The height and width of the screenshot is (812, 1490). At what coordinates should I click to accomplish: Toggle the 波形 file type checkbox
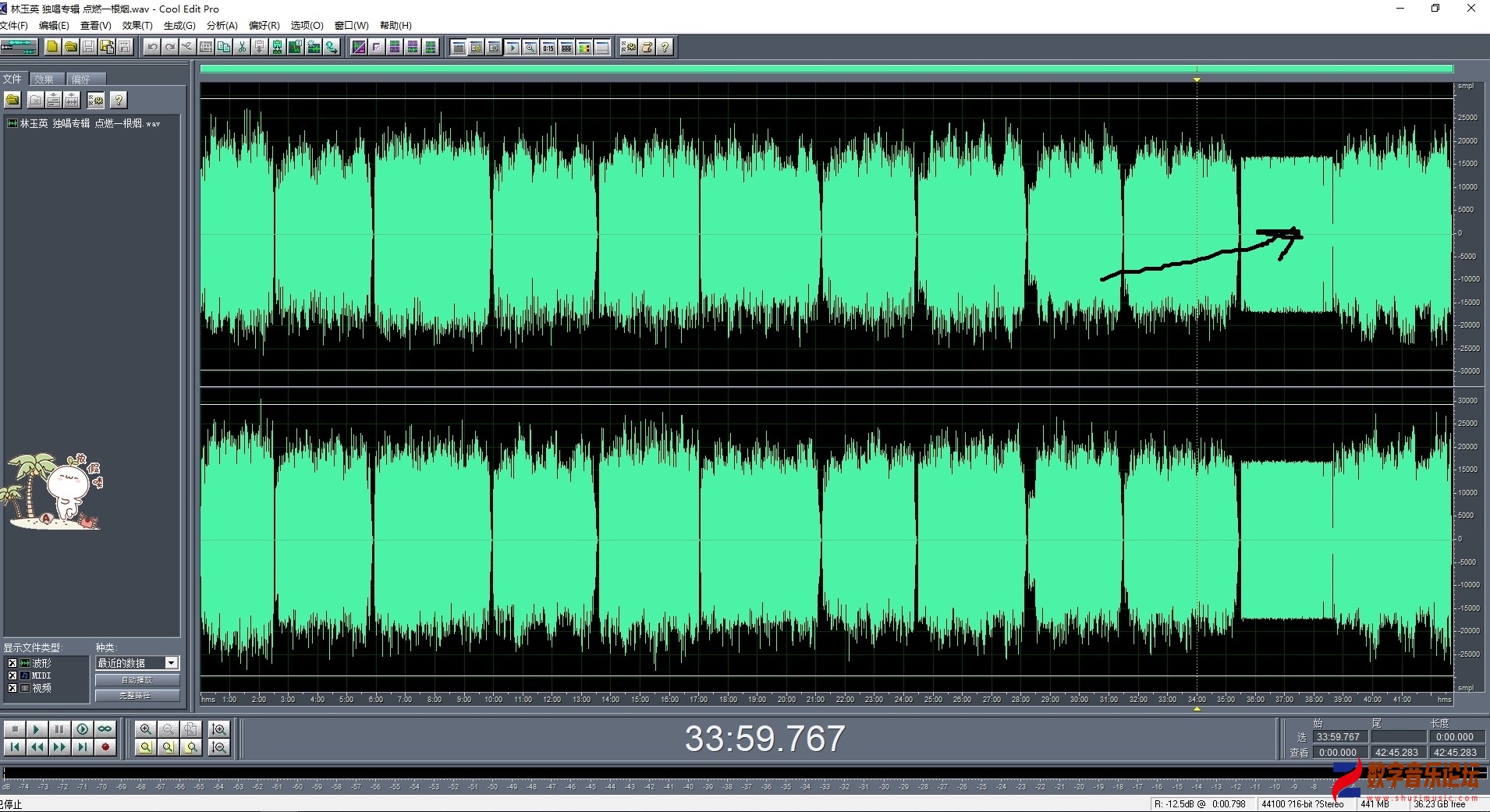click(12, 663)
